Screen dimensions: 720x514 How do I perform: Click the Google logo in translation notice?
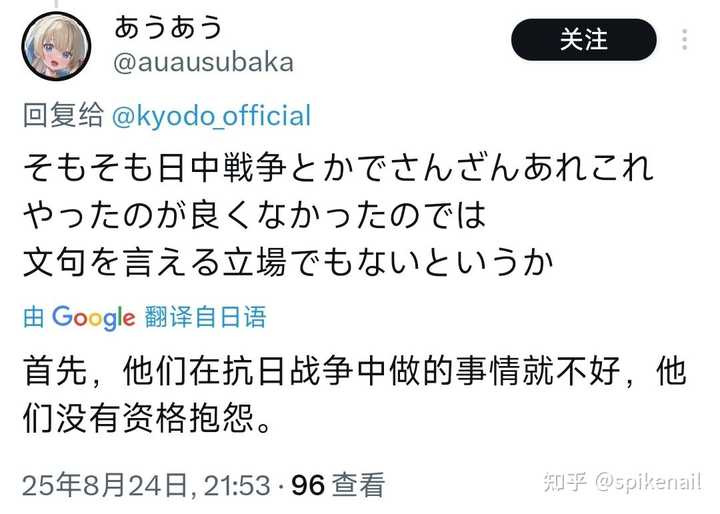94,317
